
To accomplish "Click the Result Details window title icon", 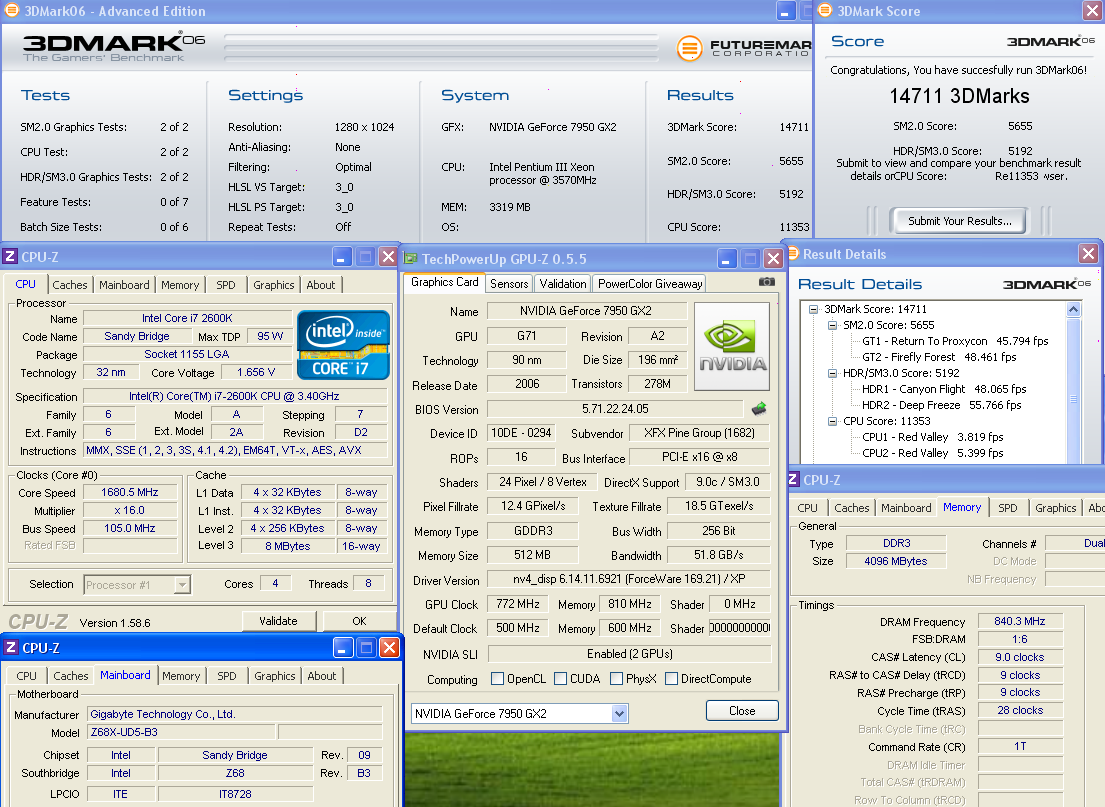I will tap(794, 254).
